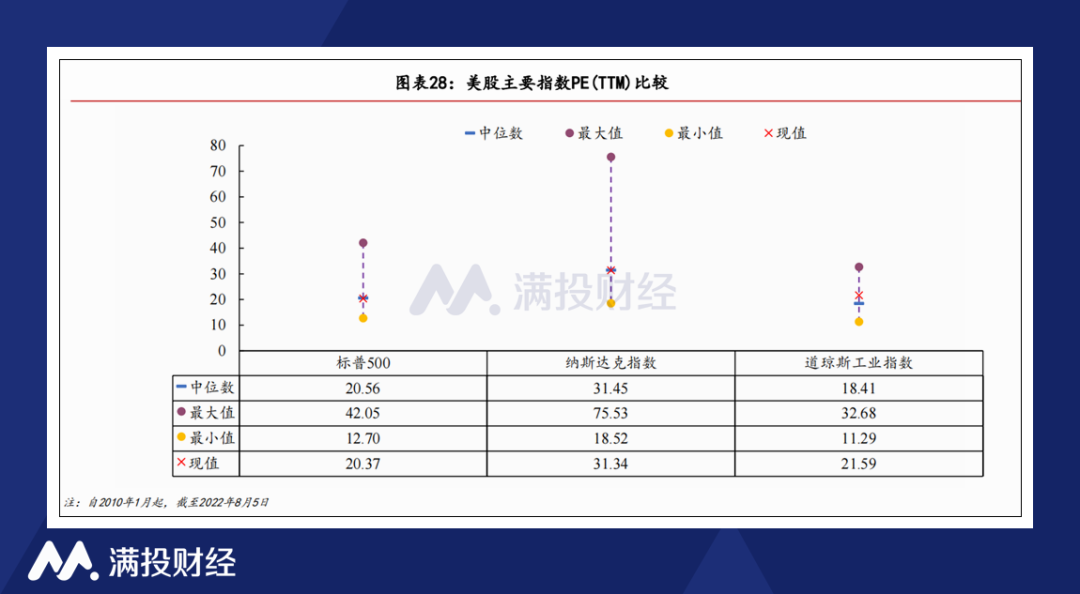Click the 最小值 legend entry above the chart
1080x594 pixels.
click(694, 133)
